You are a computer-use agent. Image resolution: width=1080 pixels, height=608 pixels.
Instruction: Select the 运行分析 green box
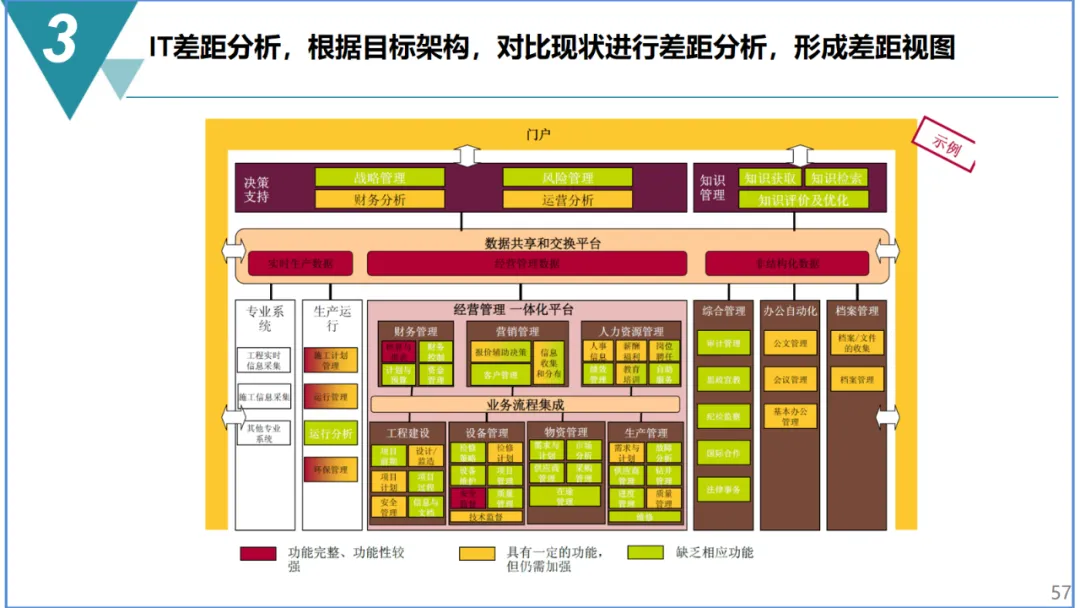(331, 434)
